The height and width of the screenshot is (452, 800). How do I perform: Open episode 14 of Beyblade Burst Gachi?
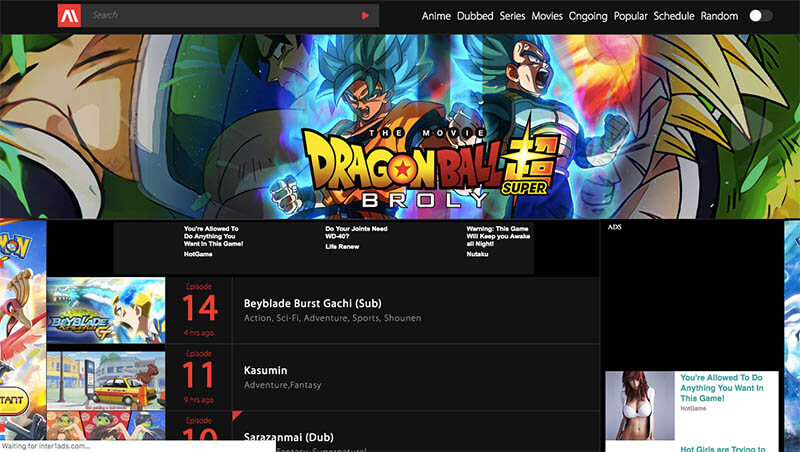tap(199, 308)
